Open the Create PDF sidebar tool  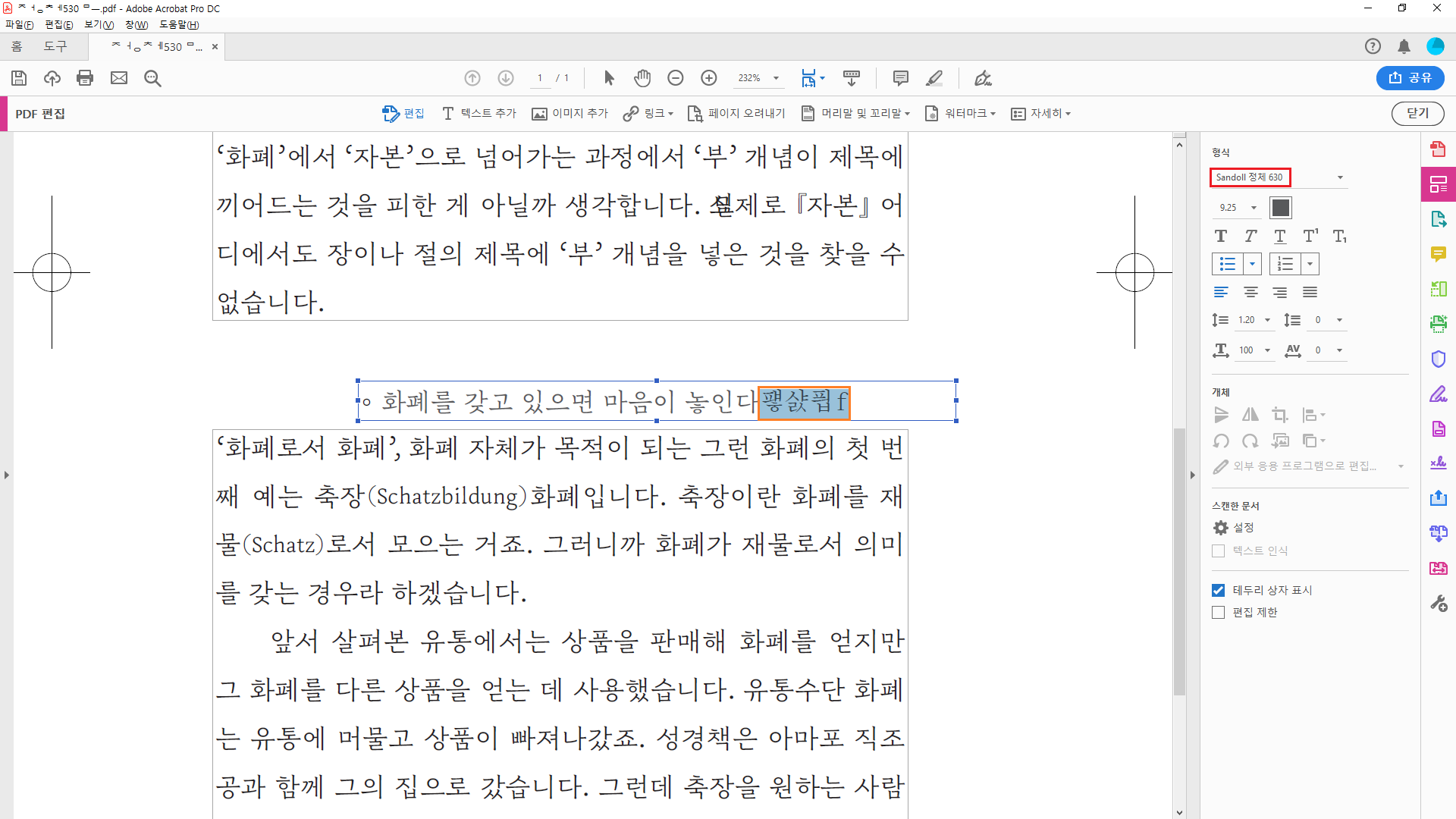point(1439,149)
